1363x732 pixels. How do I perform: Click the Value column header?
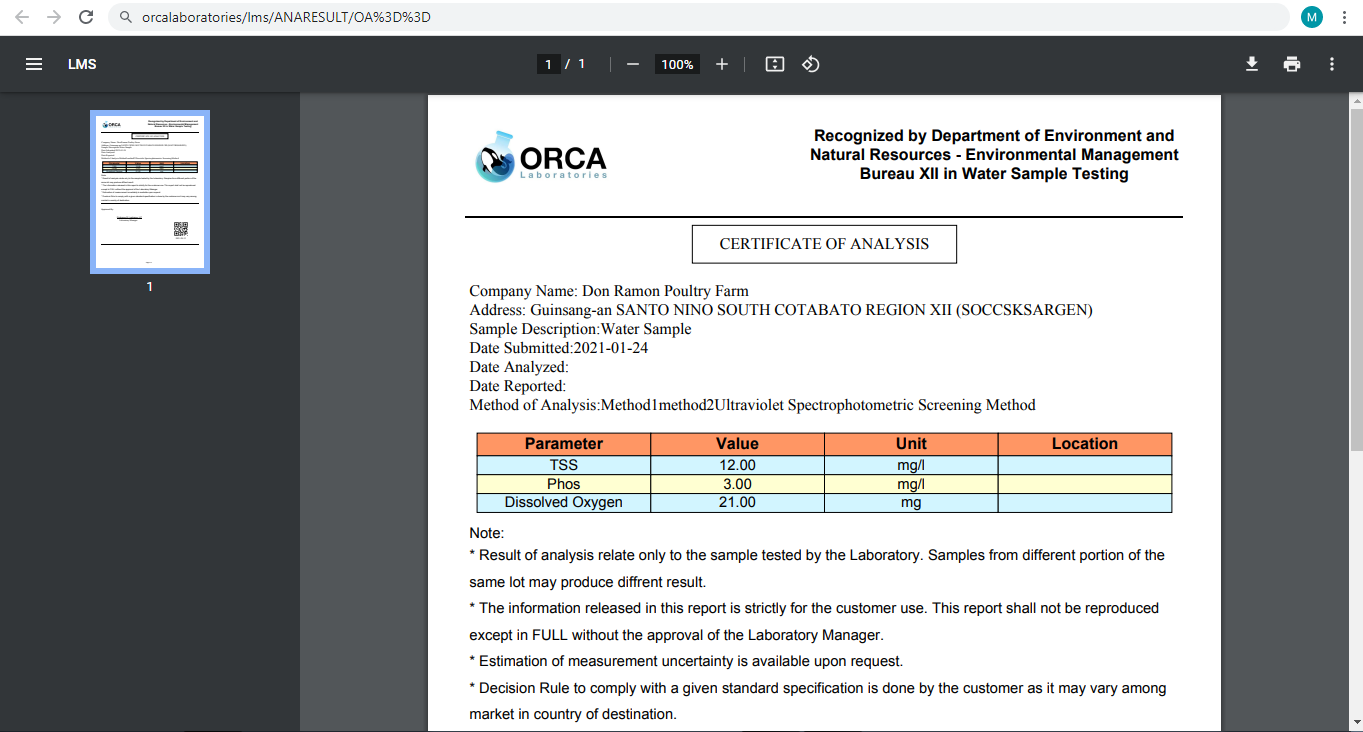[737, 444]
